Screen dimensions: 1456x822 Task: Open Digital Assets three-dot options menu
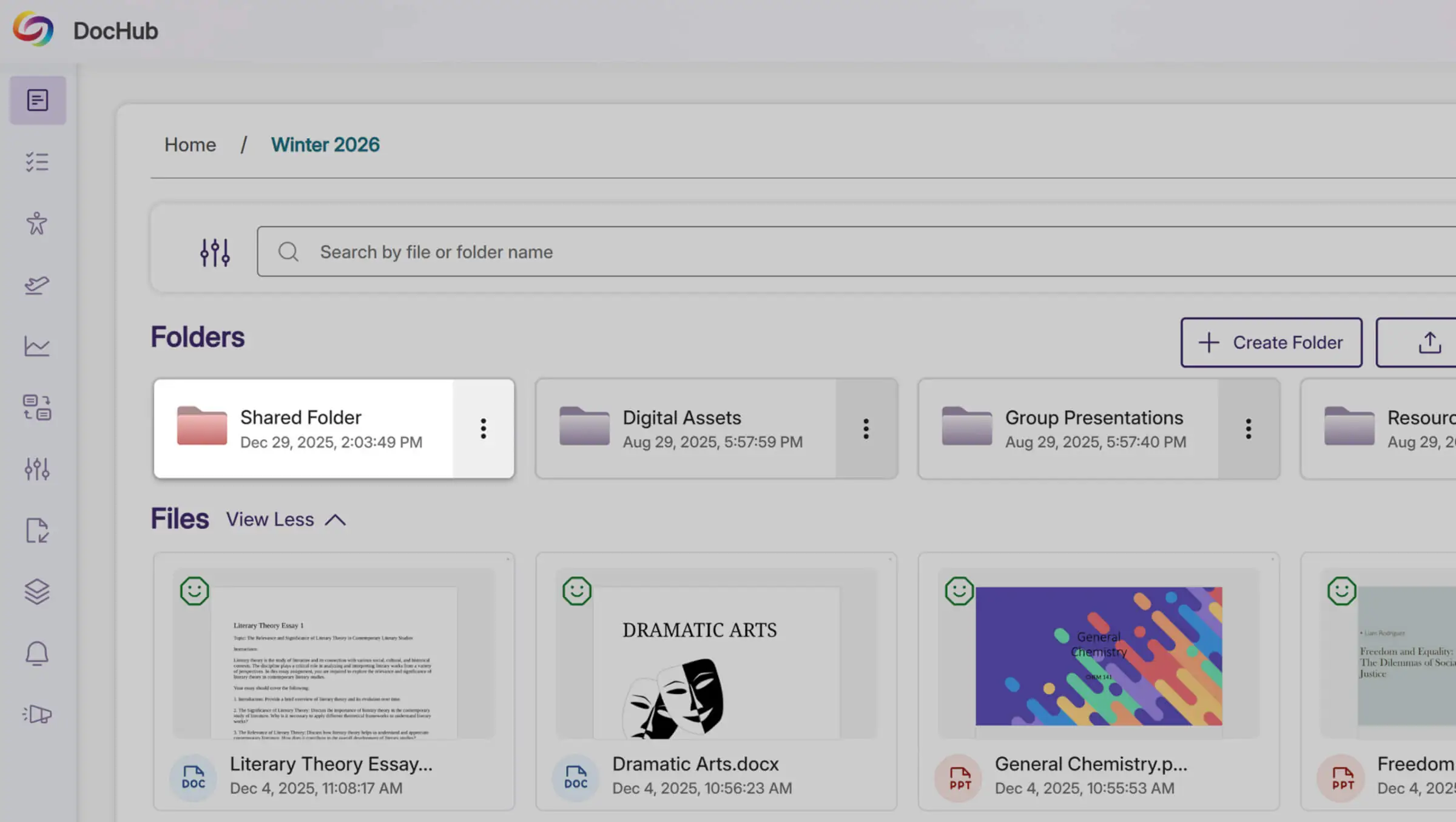(866, 429)
